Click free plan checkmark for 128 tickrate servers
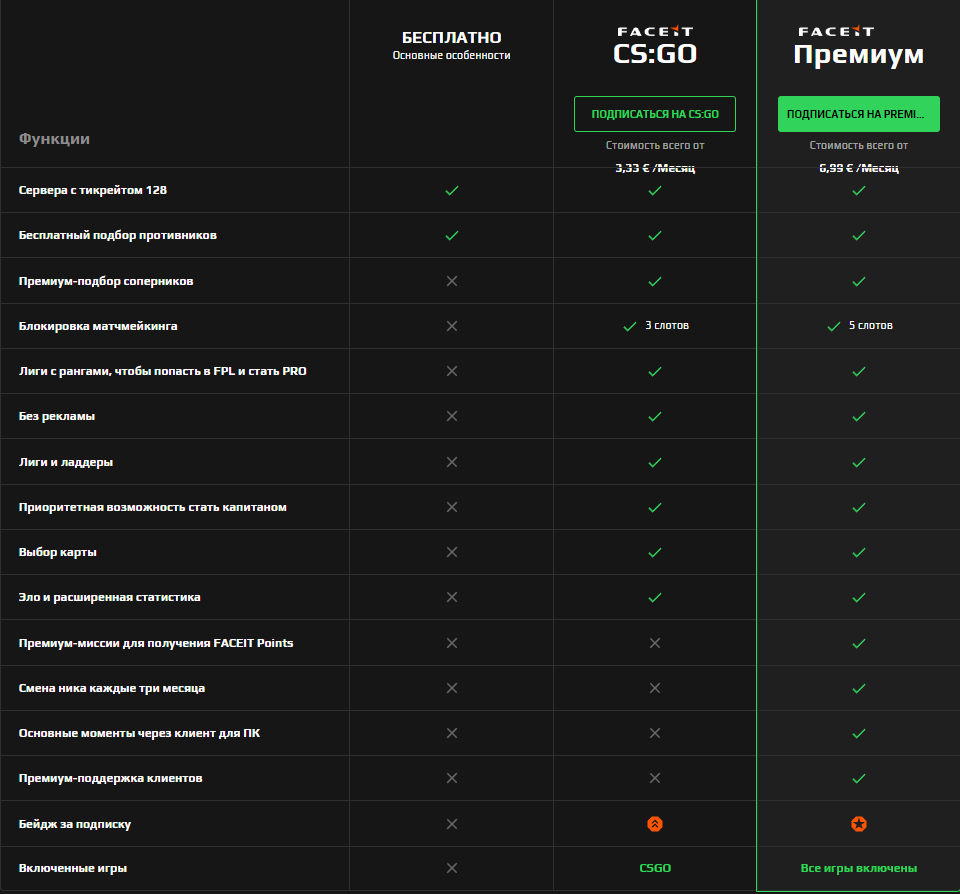960x894 pixels. point(451,190)
